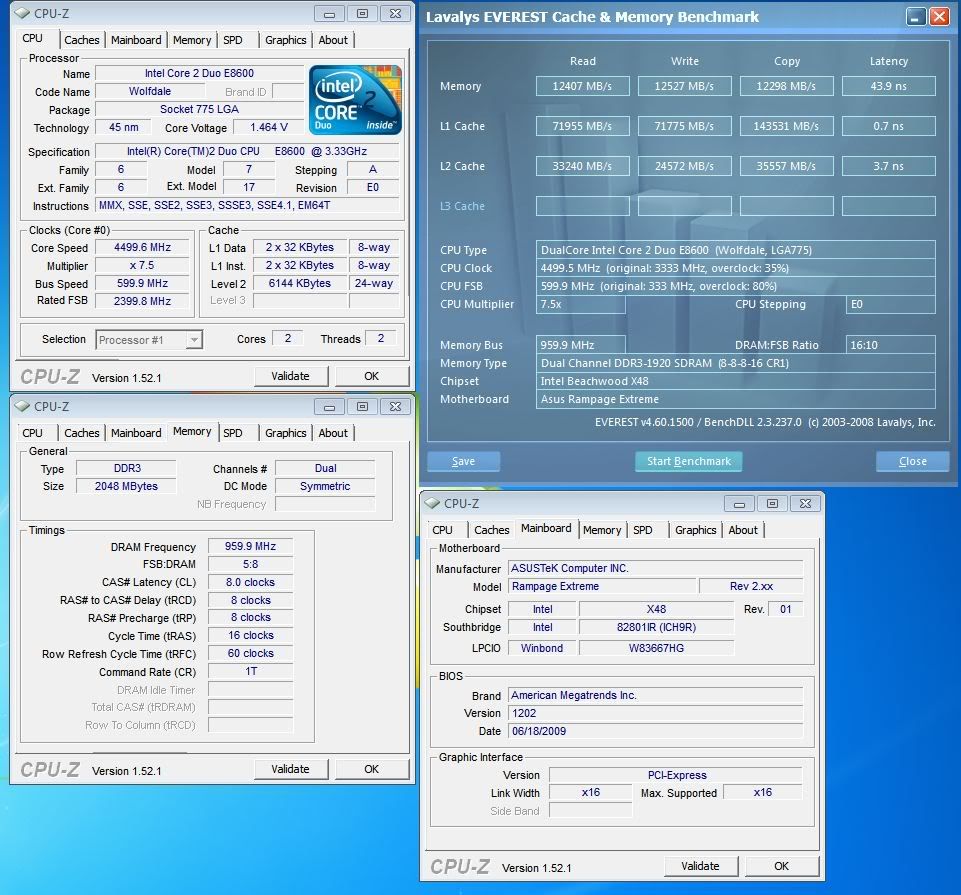The width and height of the screenshot is (961, 895).
Task: Click OK in CPU-Z Memory window
Action: (371, 769)
